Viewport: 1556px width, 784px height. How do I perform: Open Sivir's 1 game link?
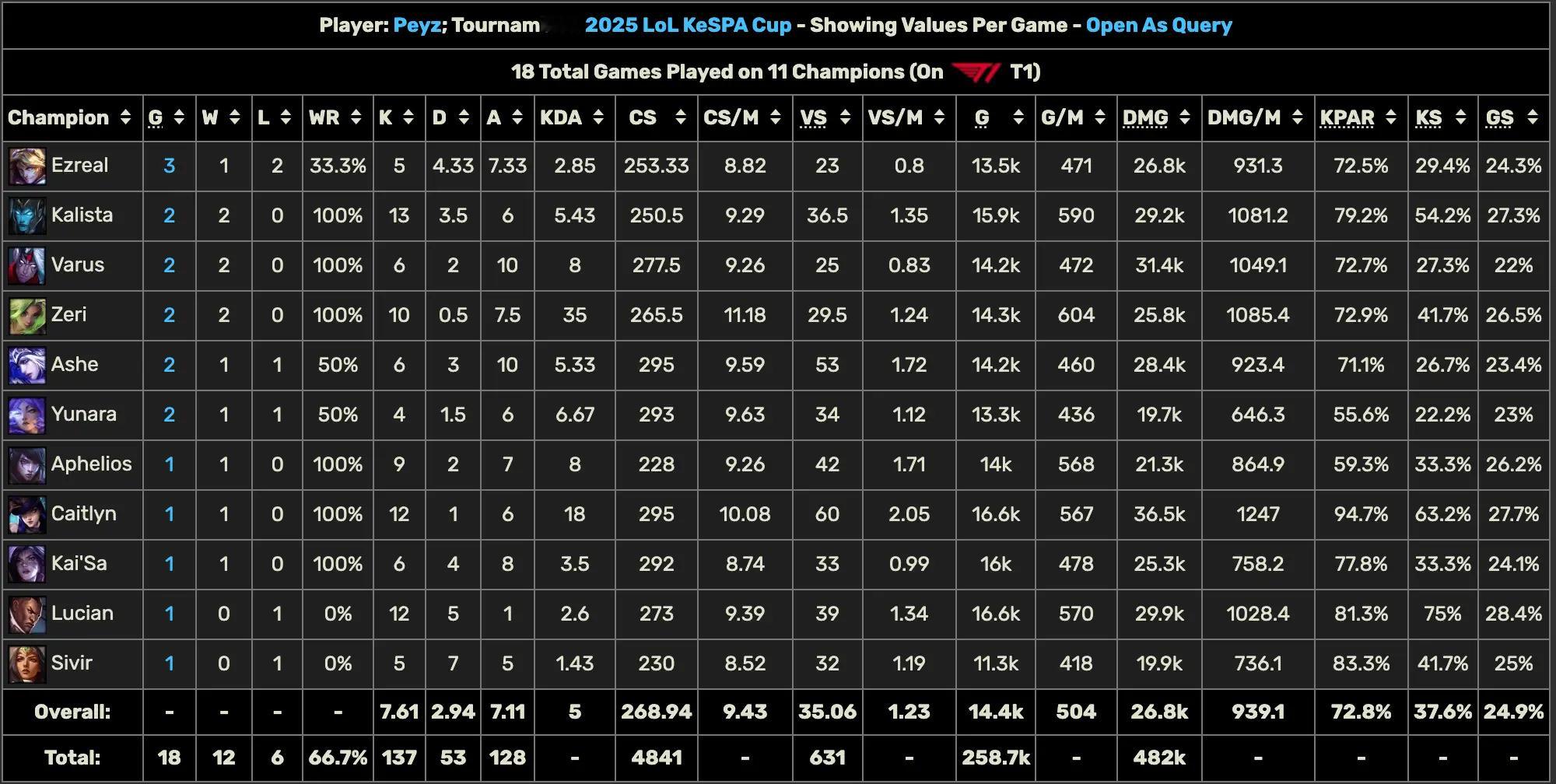point(169,663)
